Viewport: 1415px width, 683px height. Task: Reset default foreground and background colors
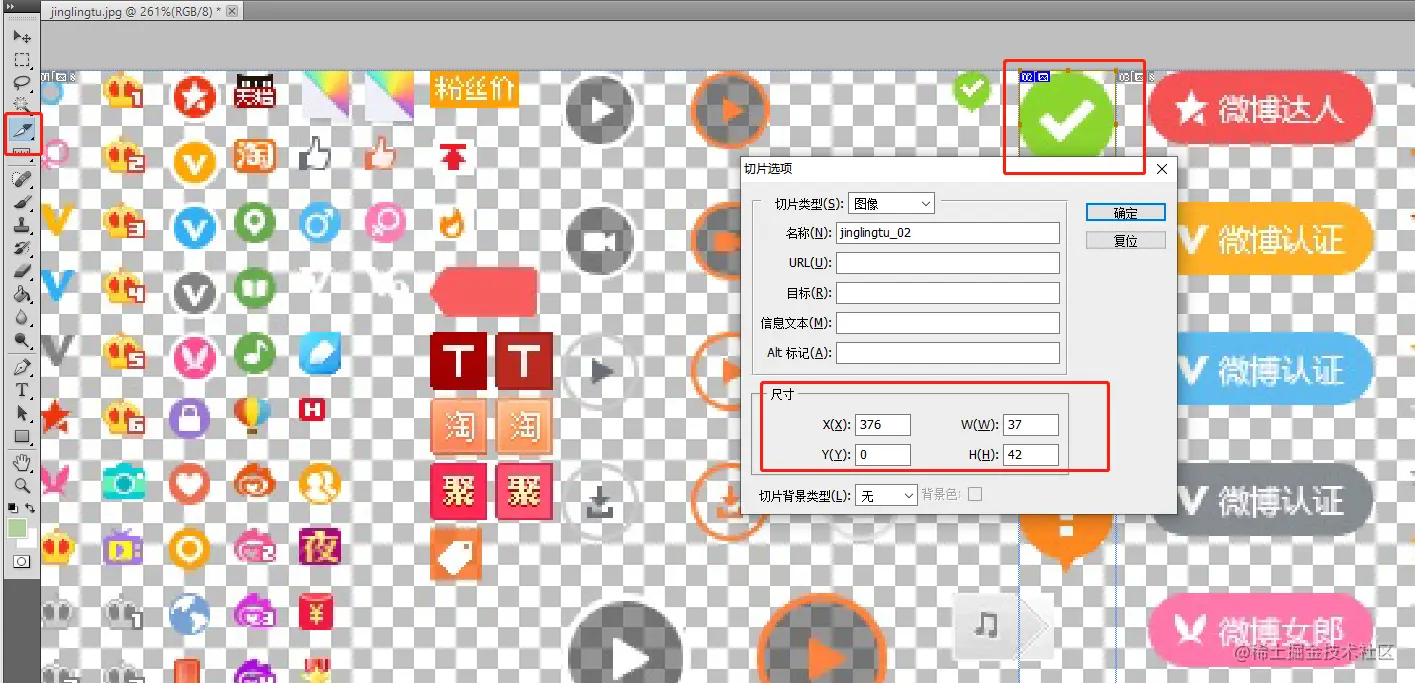point(13,508)
